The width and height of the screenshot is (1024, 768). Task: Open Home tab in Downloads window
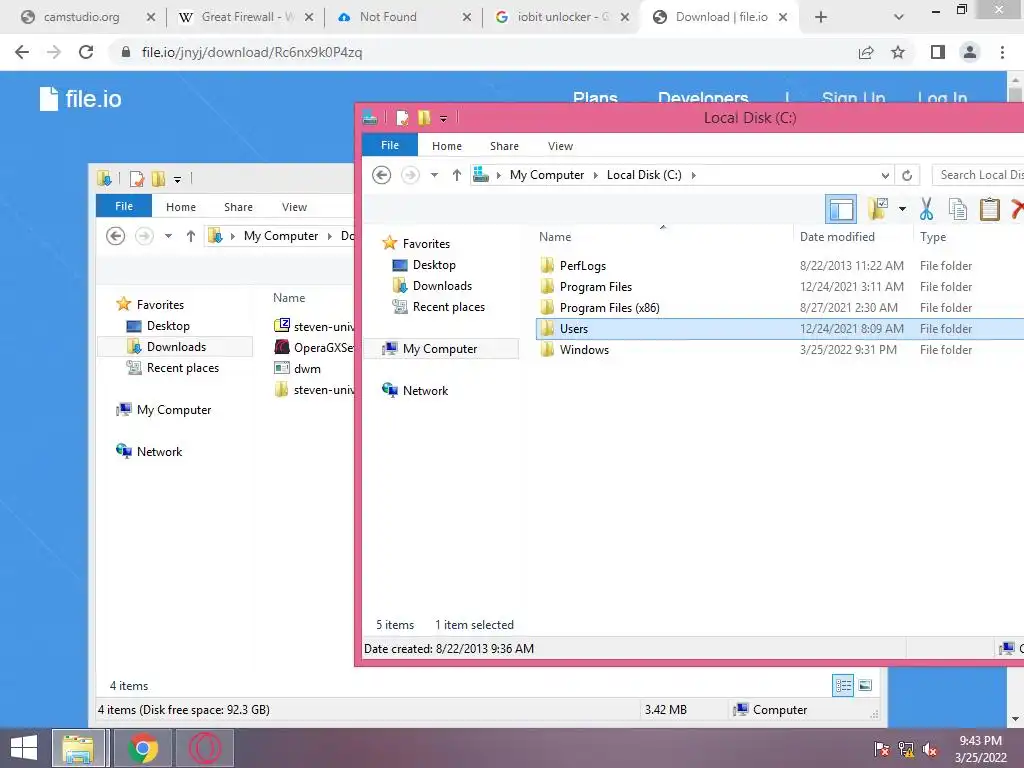(x=181, y=206)
